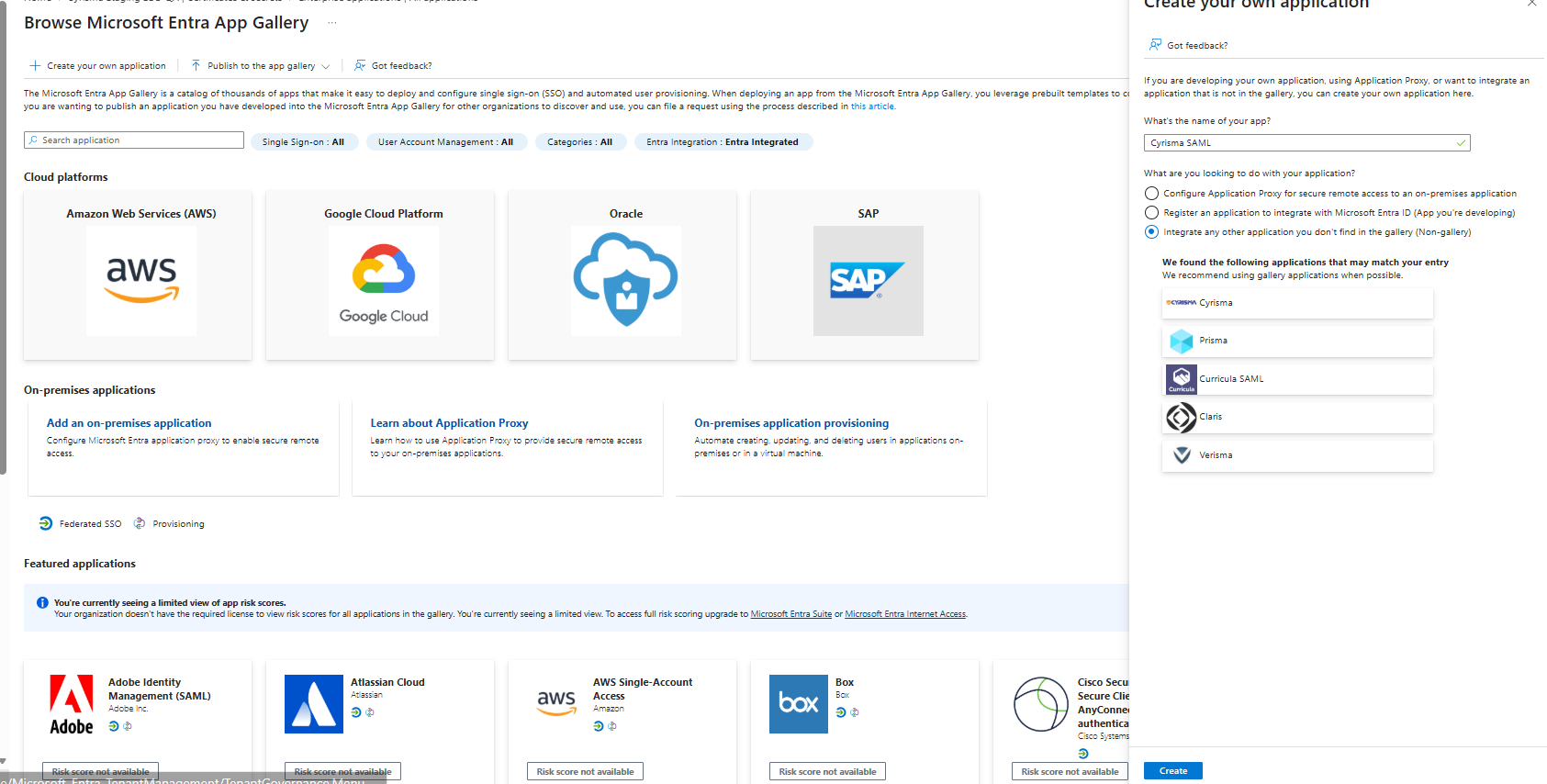The width and height of the screenshot is (1547, 784).
Task: Select Configure Application Proxy radio option
Action: pyautogui.click(x=1151, y=193)
